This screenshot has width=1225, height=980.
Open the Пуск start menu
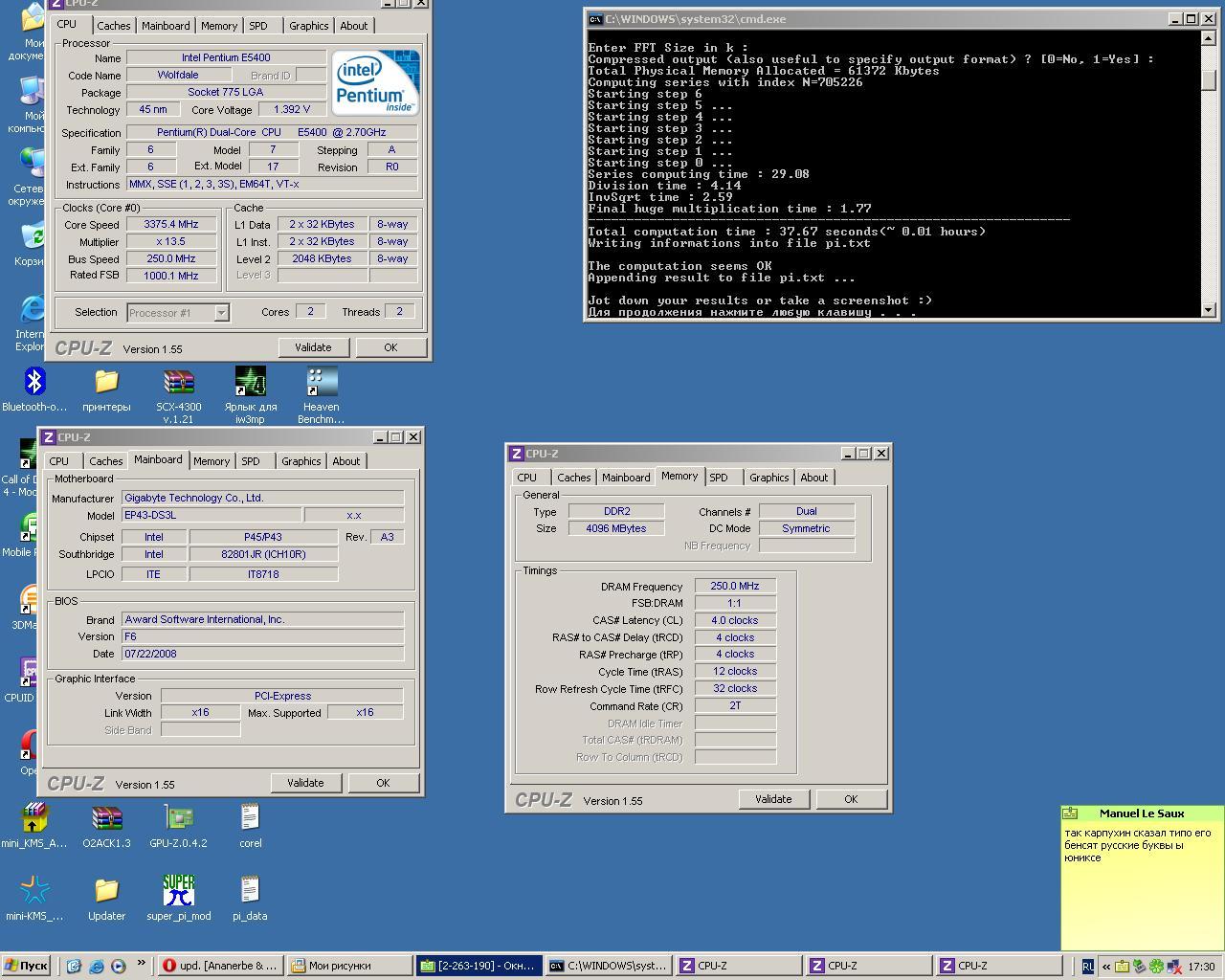[x=26, y=967]
